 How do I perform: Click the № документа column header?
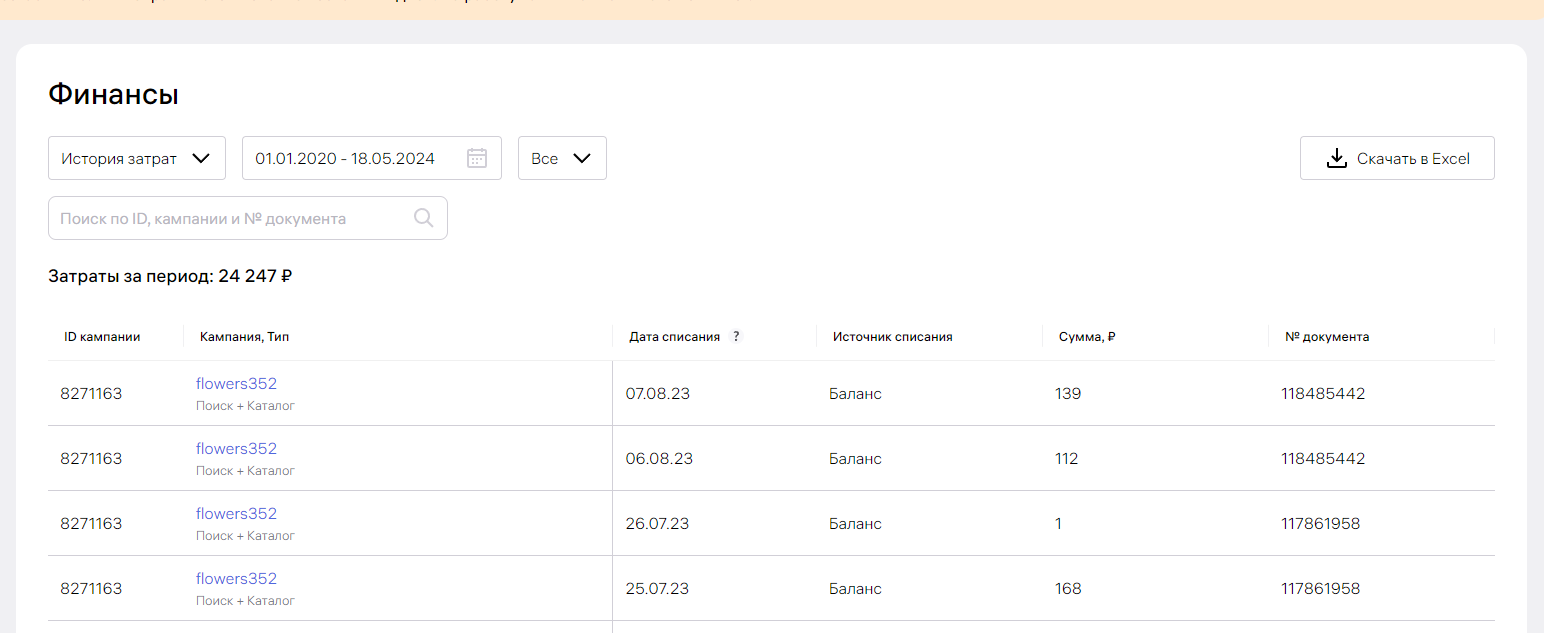pyautogui.click(x=1326, y=337)
